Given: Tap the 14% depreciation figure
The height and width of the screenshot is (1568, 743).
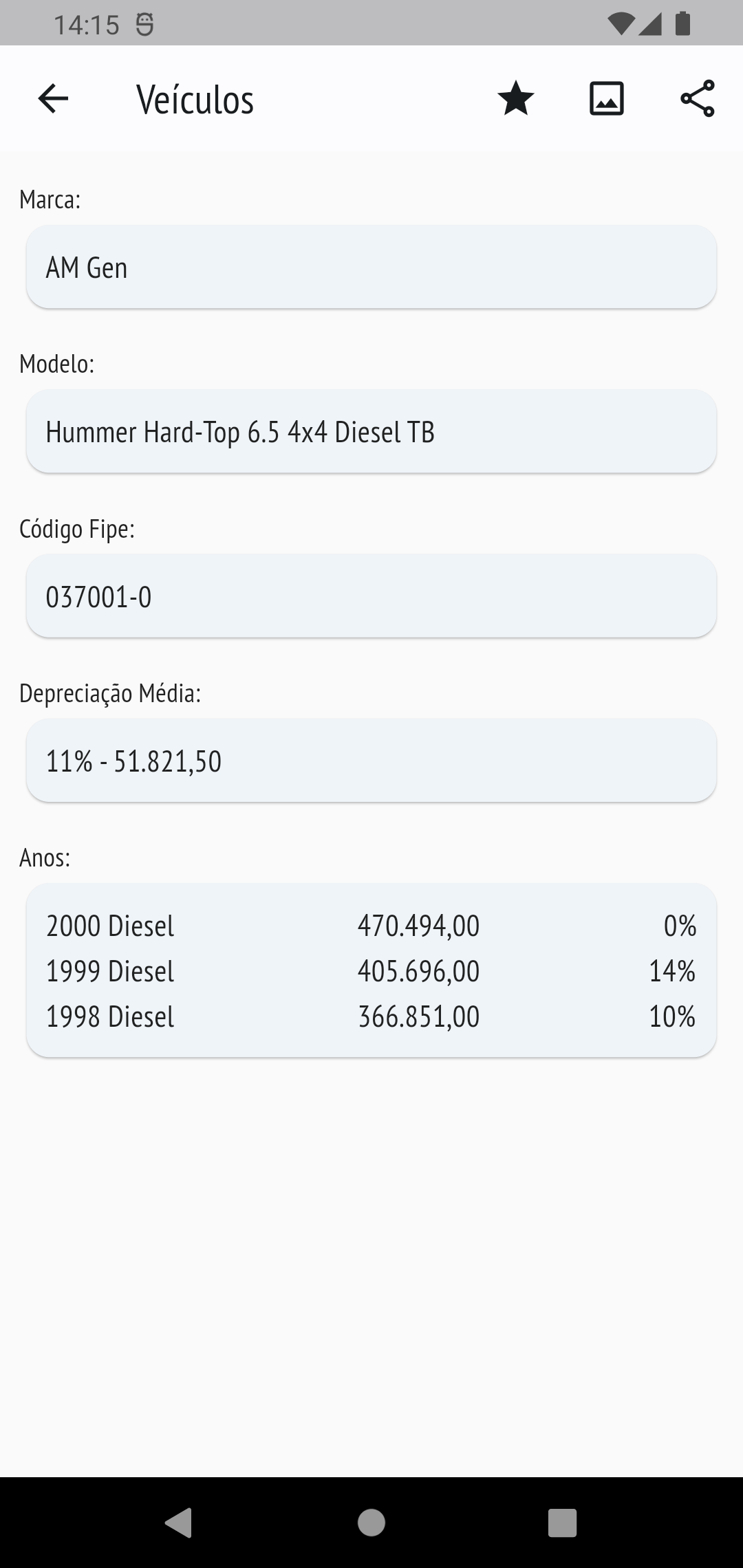Looking at the screenshot, I should click(672, 971).
